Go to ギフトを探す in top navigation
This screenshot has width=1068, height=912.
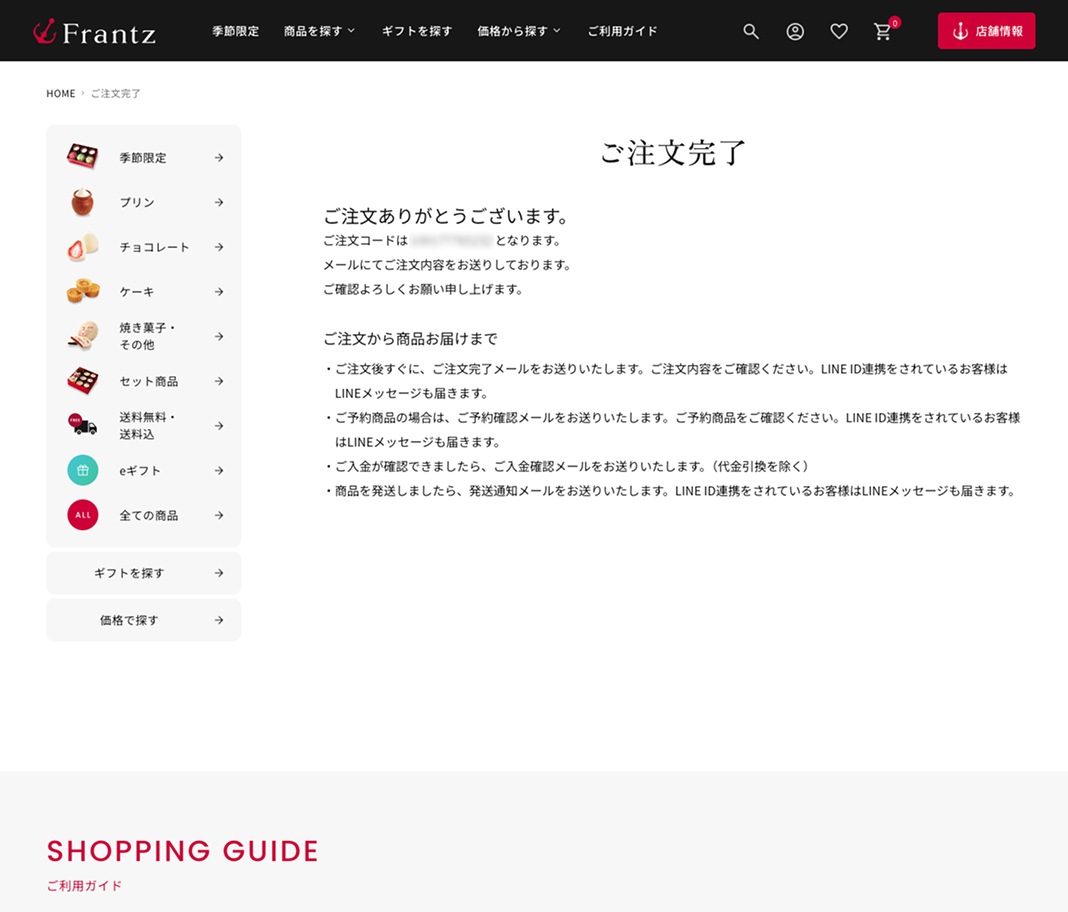(x=417, y=31)
